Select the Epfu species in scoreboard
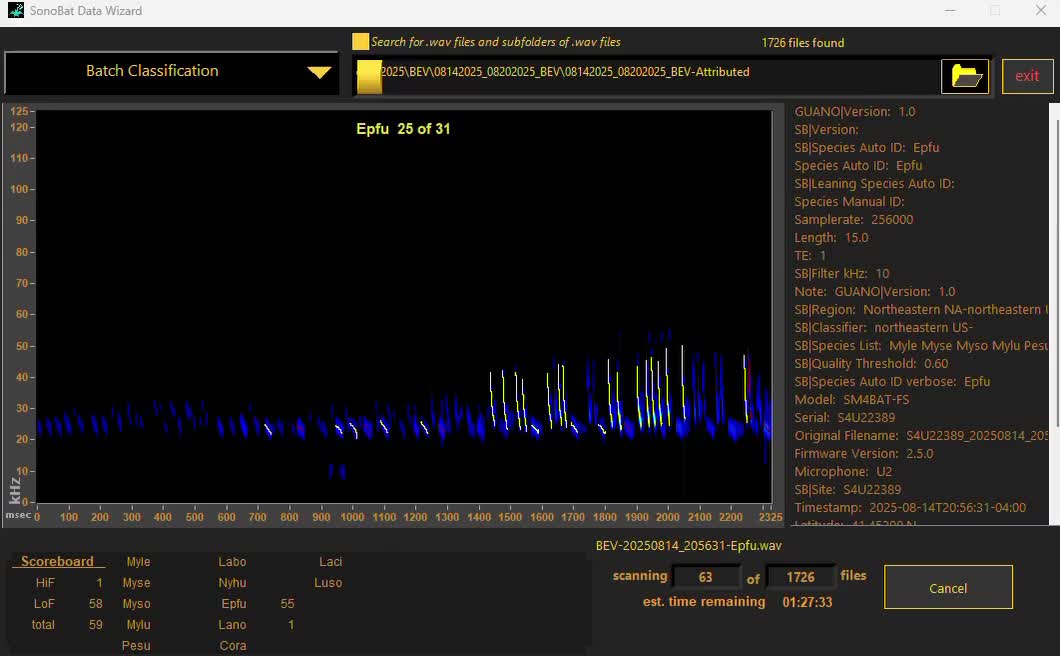Image resolution: width=1060 pixels, height=656 pixels. 234,604
